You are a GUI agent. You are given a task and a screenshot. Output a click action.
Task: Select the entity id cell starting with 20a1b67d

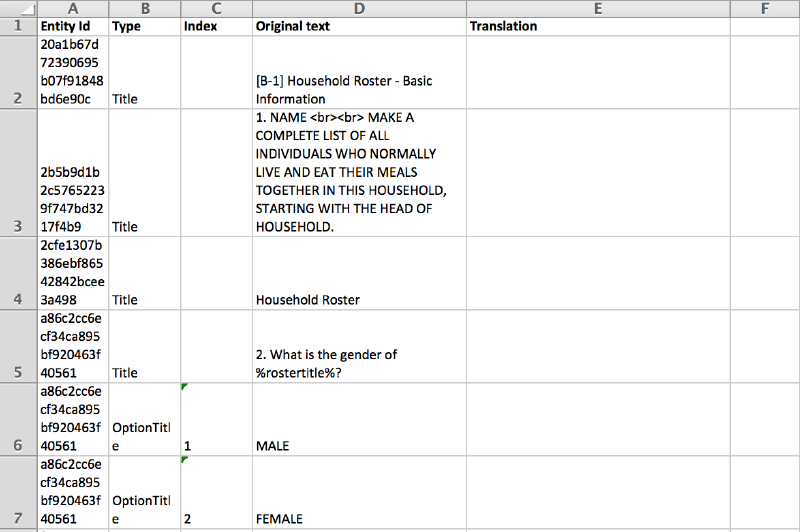72,72
